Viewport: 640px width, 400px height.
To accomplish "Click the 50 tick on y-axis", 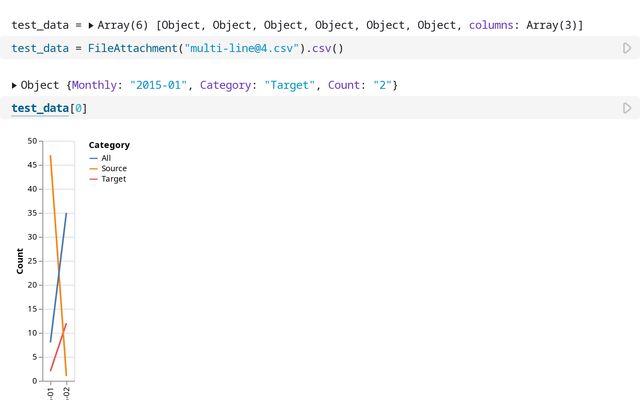I will click(31, 141).
